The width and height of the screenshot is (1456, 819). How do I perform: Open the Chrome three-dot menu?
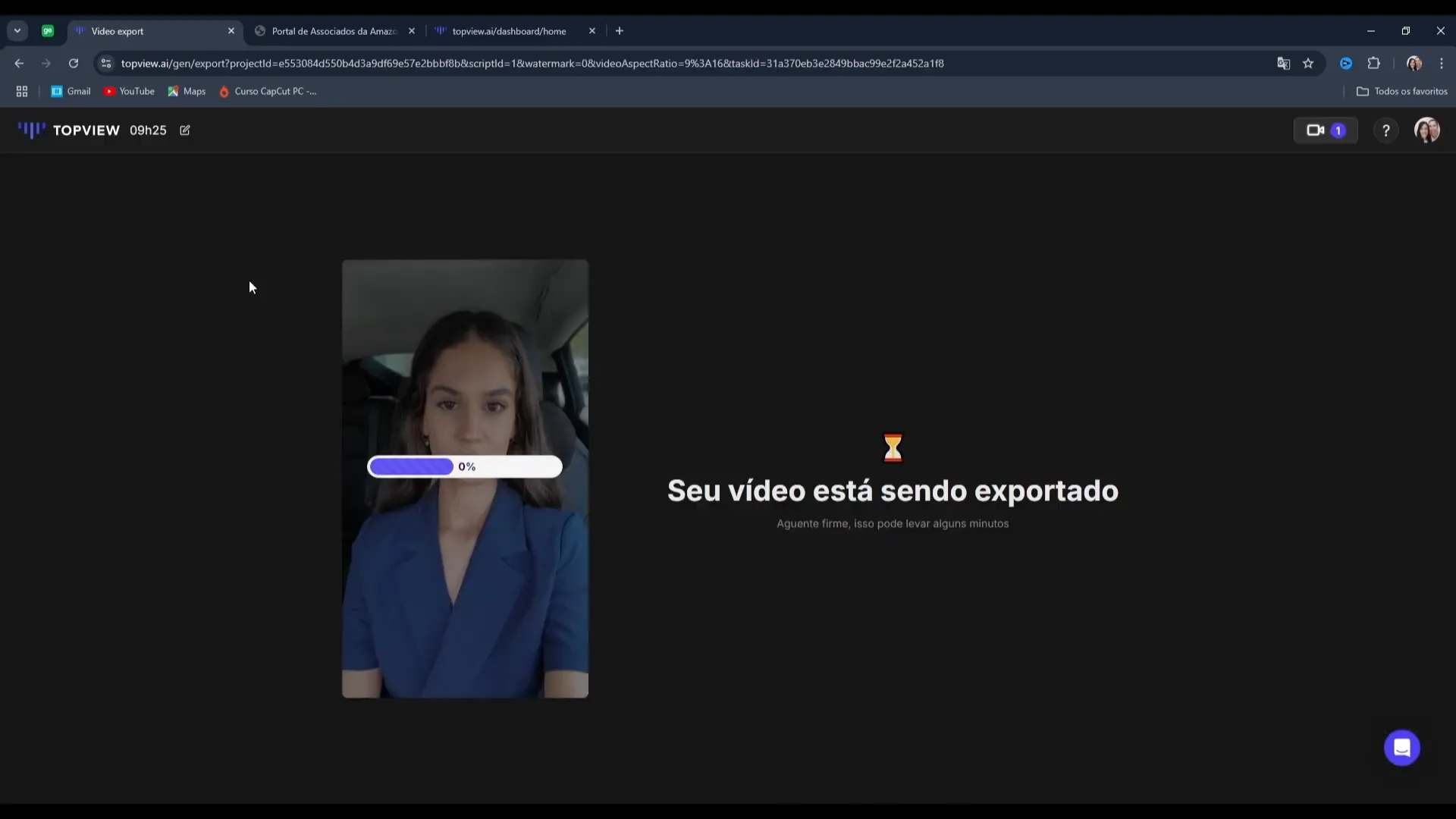click(x=1442, y=64)
